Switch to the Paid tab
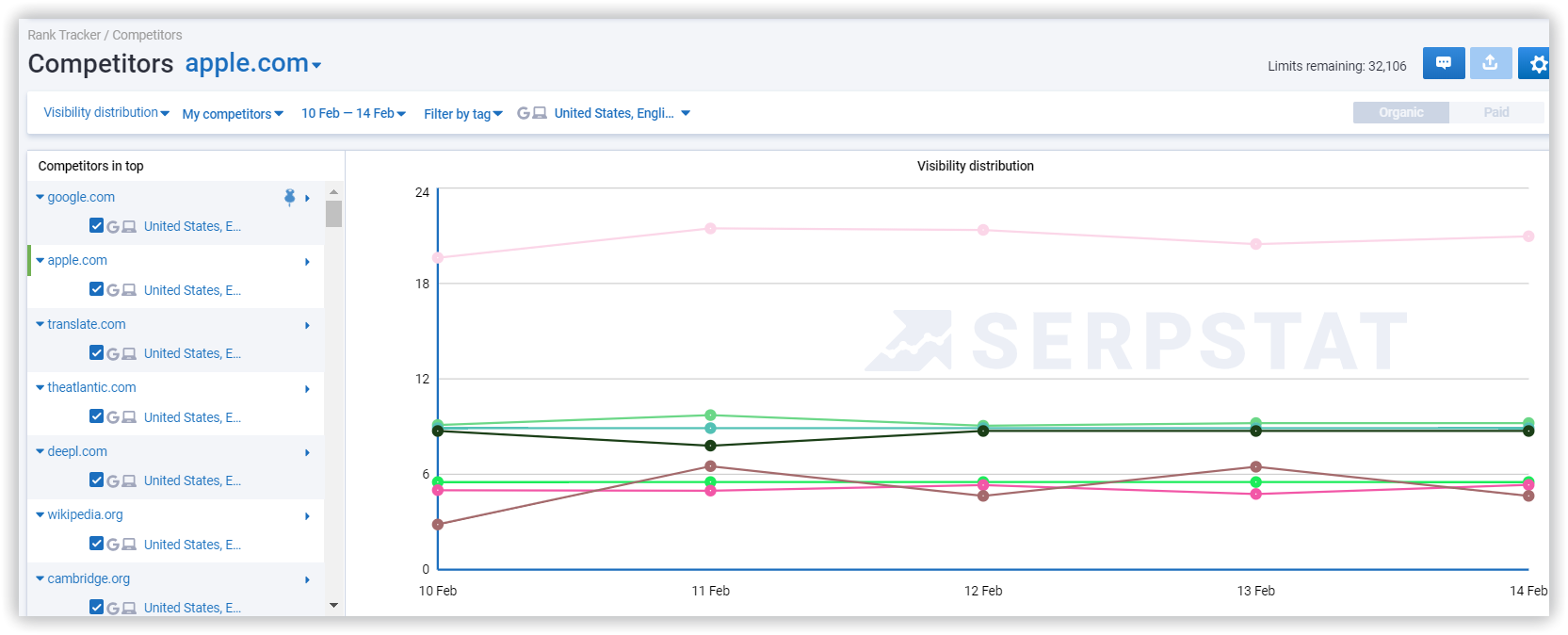1568x635 pixels. pyautogui.click(x=1496, y=112)
